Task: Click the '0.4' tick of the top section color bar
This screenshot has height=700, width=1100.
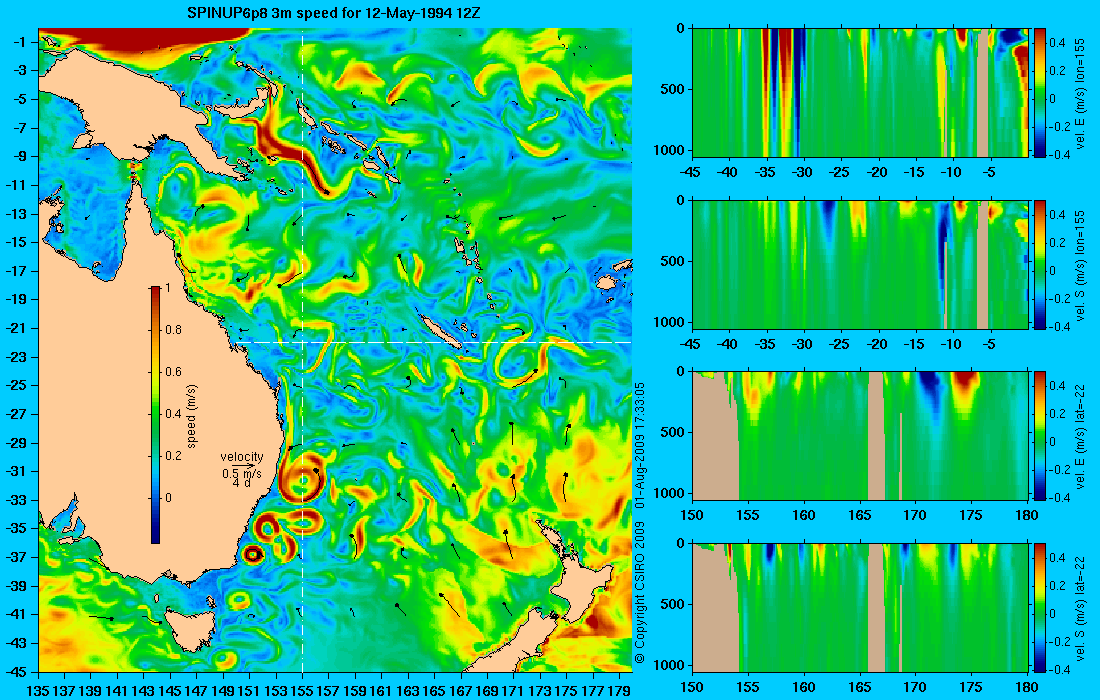Action: [x=1057, y=43]
